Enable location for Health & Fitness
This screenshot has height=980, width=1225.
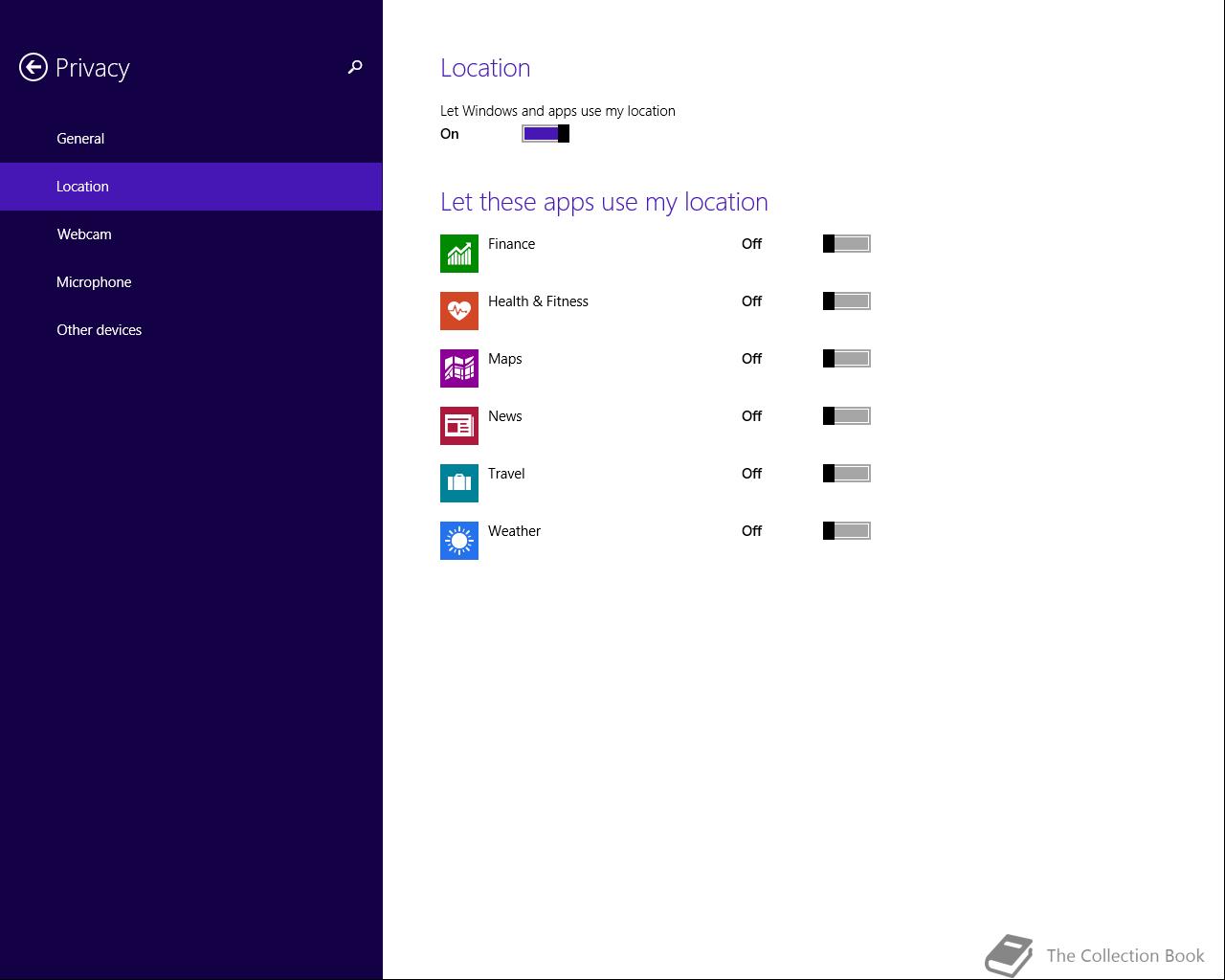(847, 301)
